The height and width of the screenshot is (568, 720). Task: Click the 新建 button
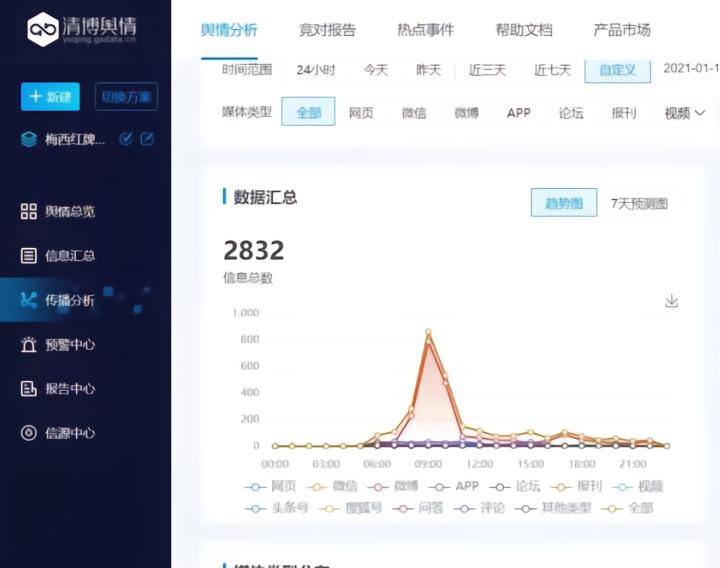pyautogui.click(x=50, y=97)
